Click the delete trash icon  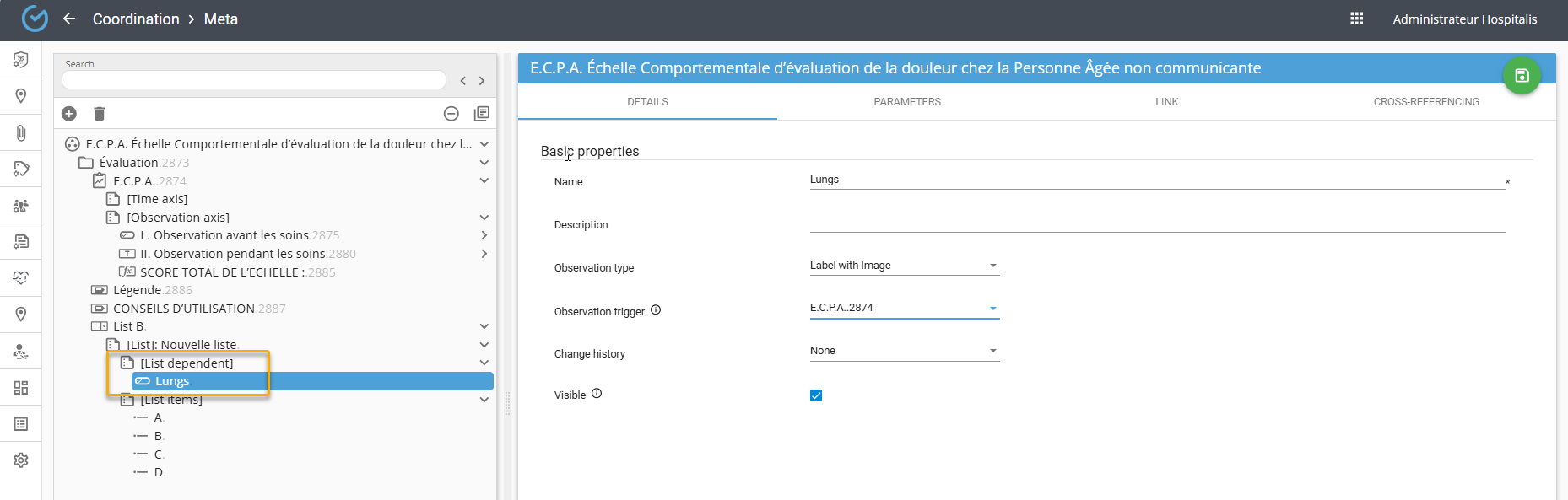tap(99, 114)
